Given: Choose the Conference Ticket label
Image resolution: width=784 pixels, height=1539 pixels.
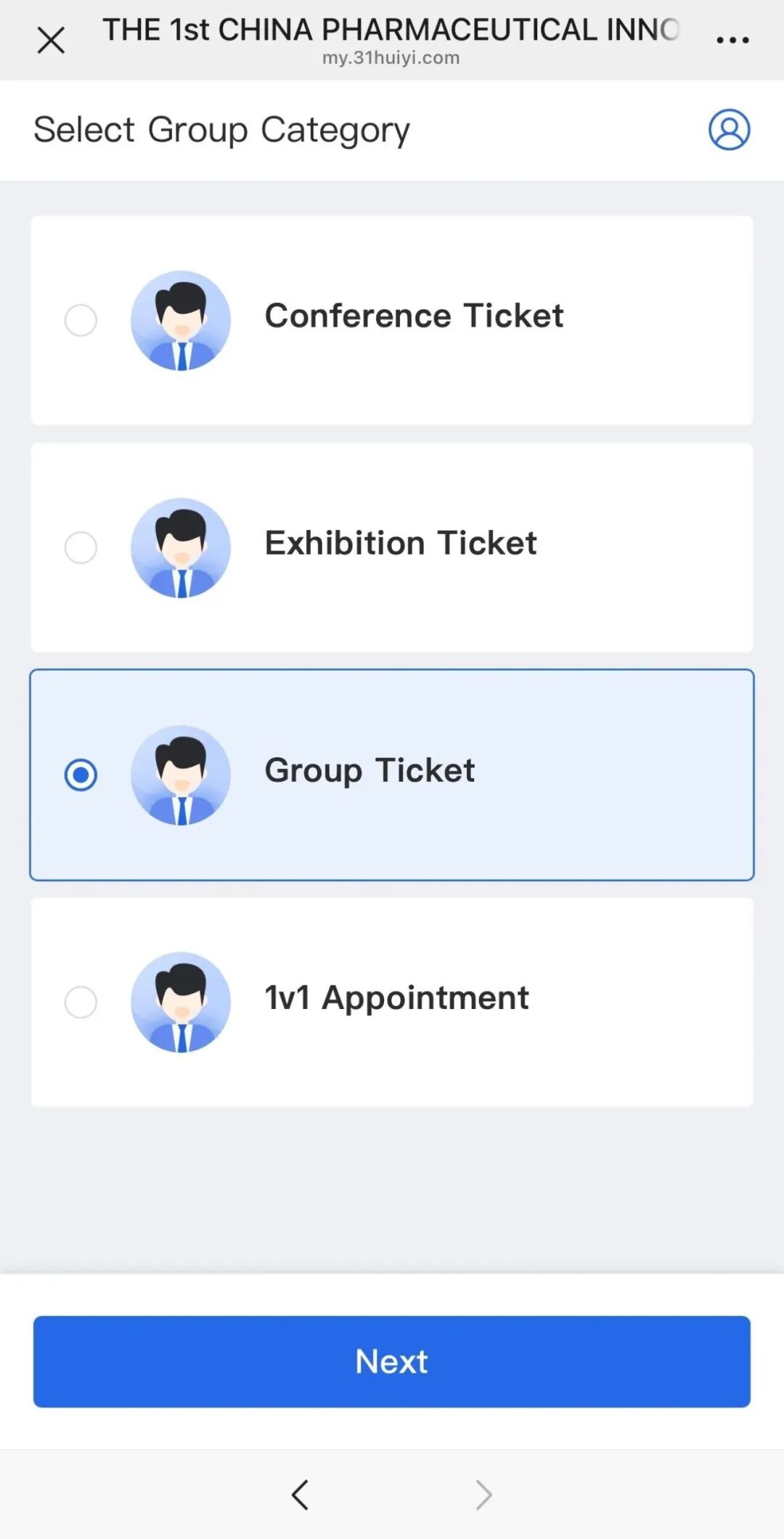Looking at the screenshot, I should (414, 316).
